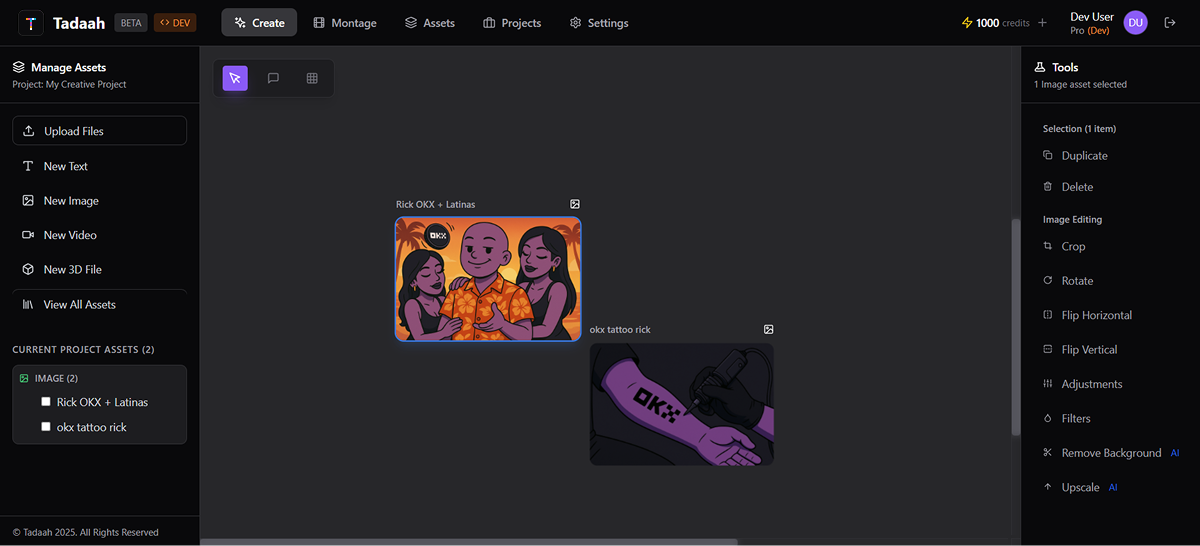The width and height of the screenshot is (1200, 546).
Task: Run the Upscale AI tool
Action: (1080, 487)
